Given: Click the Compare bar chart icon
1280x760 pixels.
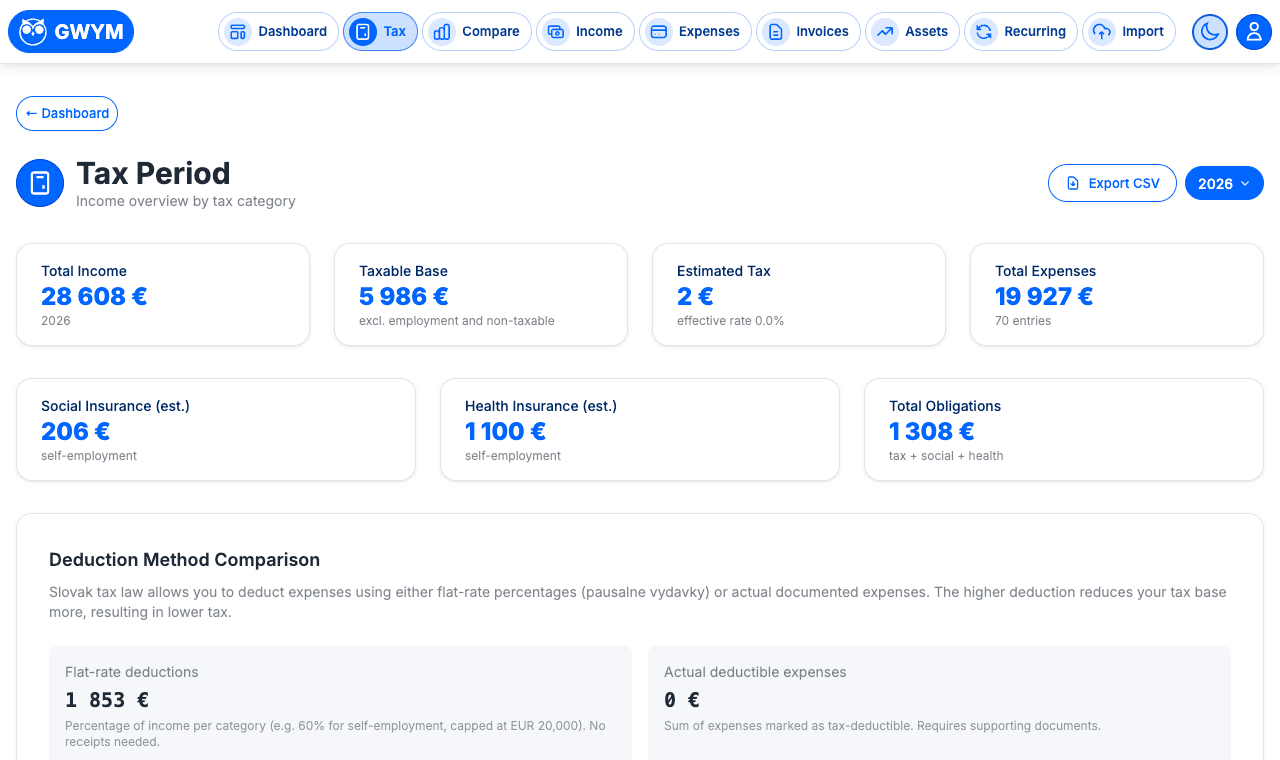Looking at the screenshot, I should point(442,32).
